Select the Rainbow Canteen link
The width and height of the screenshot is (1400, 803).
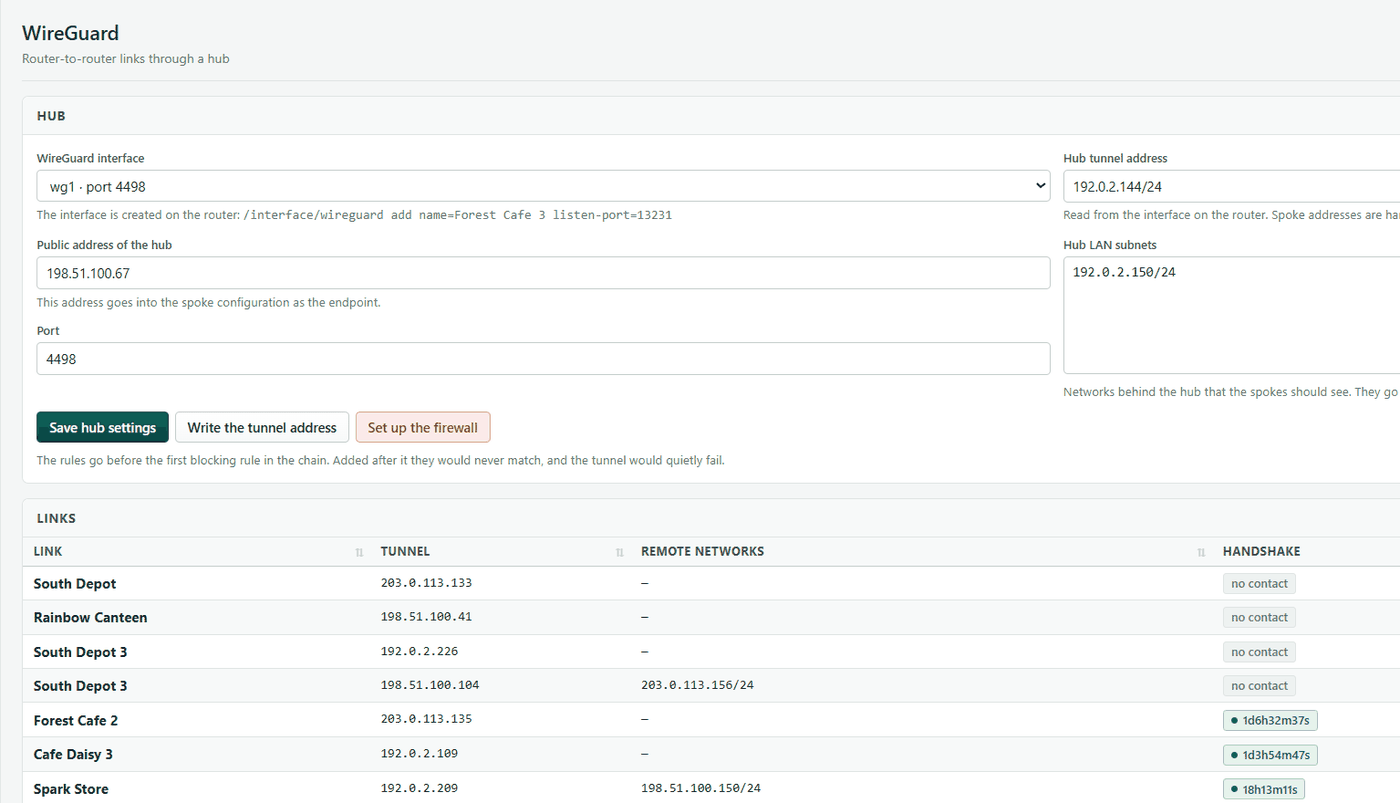(90, 617)
